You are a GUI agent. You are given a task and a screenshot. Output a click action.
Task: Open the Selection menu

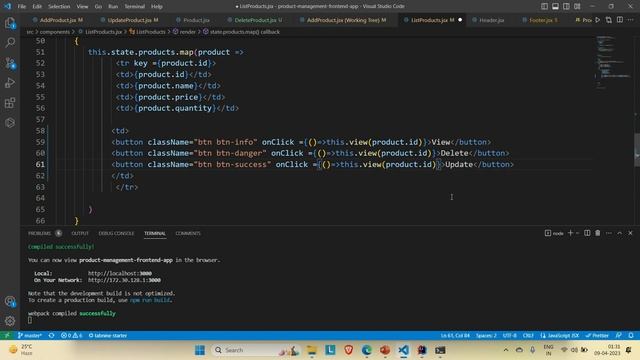point(59,7)
